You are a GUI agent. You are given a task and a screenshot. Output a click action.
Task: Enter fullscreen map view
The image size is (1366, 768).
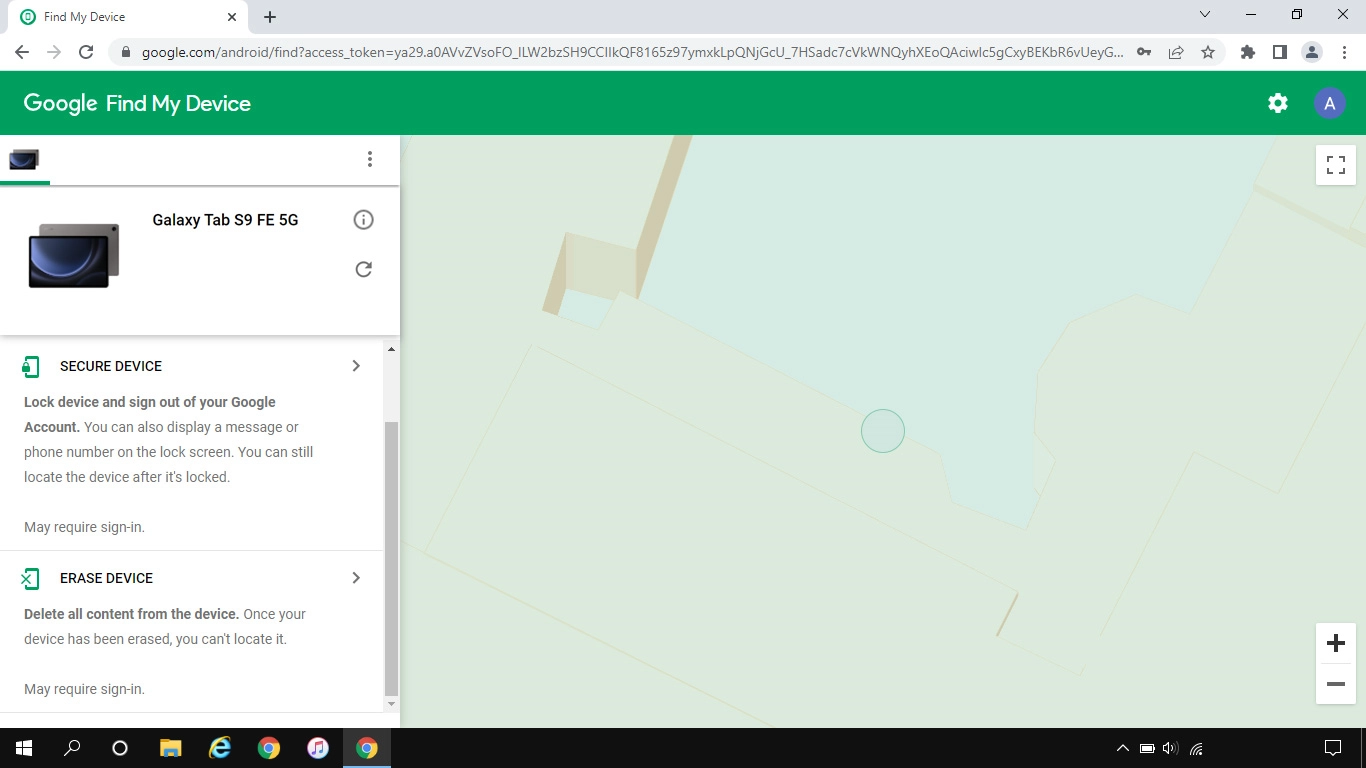pyautogui.click(x=1335, y=164)
